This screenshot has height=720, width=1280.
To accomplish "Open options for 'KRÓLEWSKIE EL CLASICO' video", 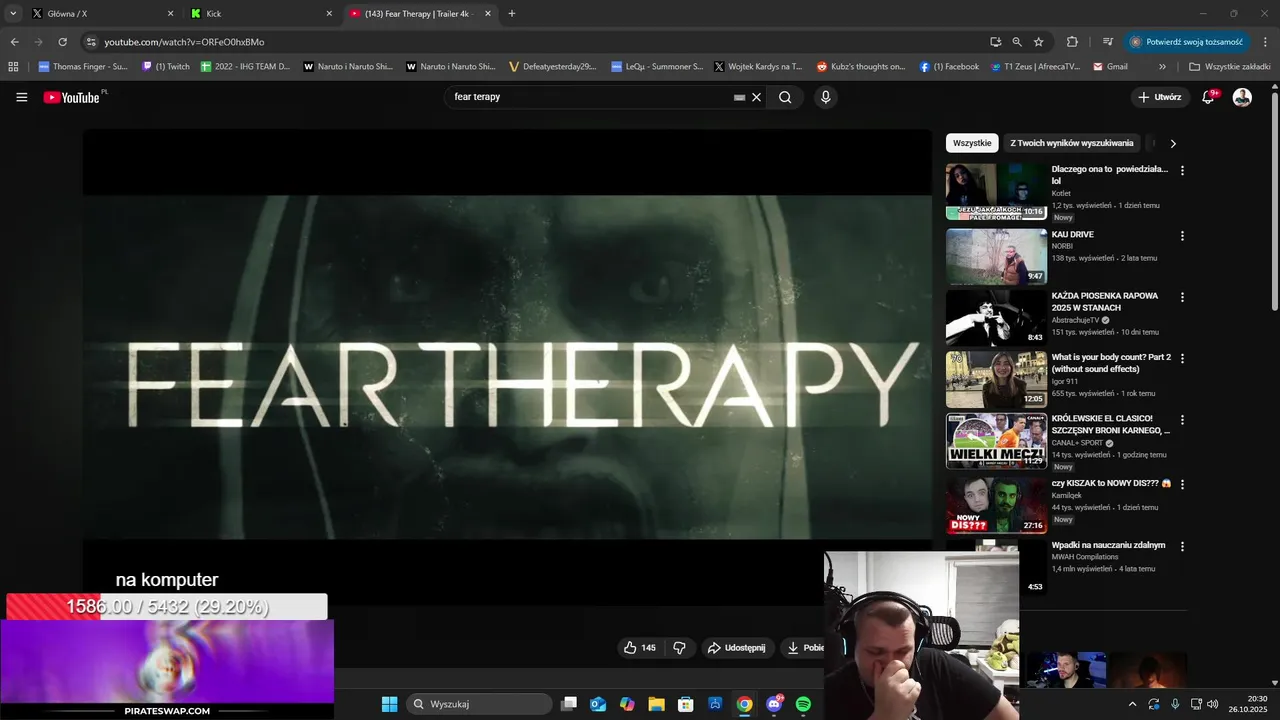I will point(1182,420).
